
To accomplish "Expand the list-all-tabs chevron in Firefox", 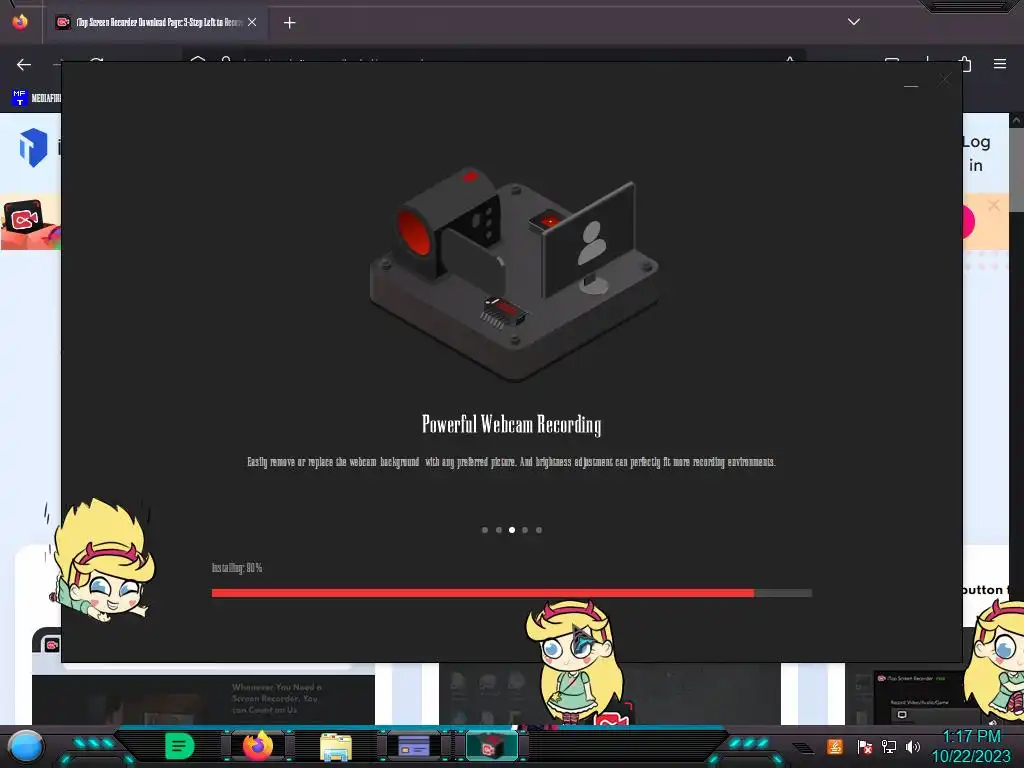I will 853,22.
